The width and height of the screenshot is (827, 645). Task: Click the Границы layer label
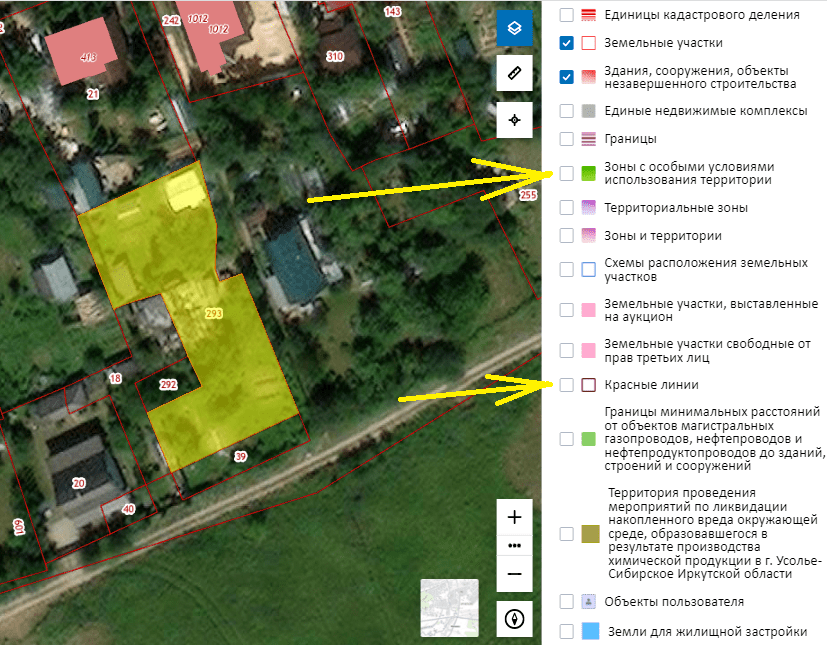click(630, 139)
